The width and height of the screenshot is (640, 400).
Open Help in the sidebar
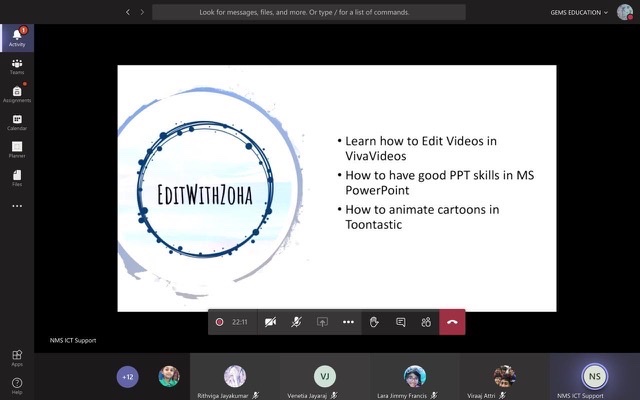pyautogui.click(x=17, y=386)
